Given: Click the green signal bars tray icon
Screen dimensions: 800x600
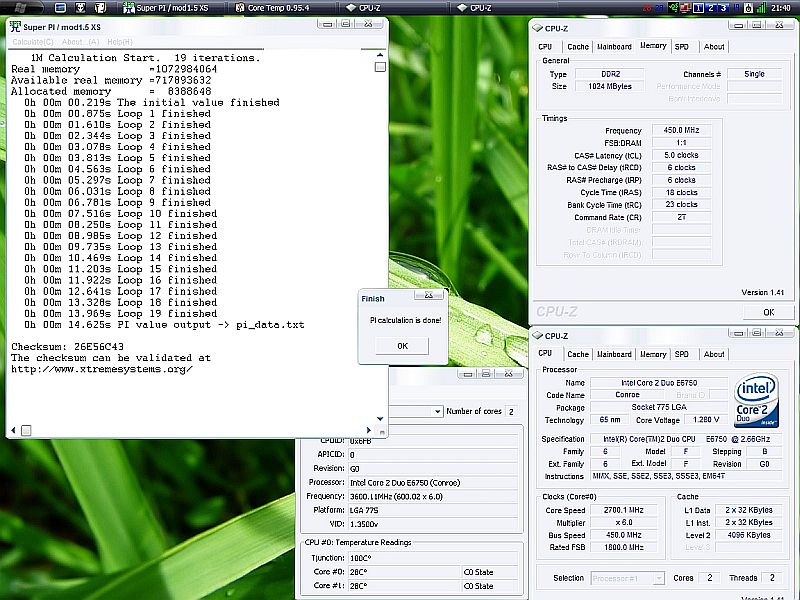Looking at the screenshot, I should [761, 8].
